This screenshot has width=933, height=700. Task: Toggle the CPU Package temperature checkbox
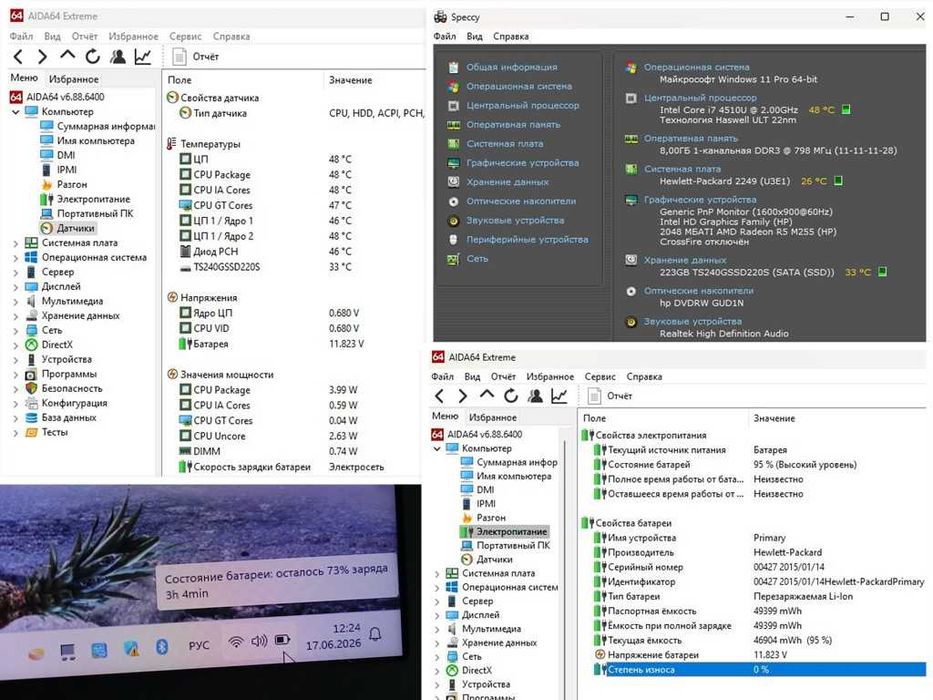(x=186, y=174)
